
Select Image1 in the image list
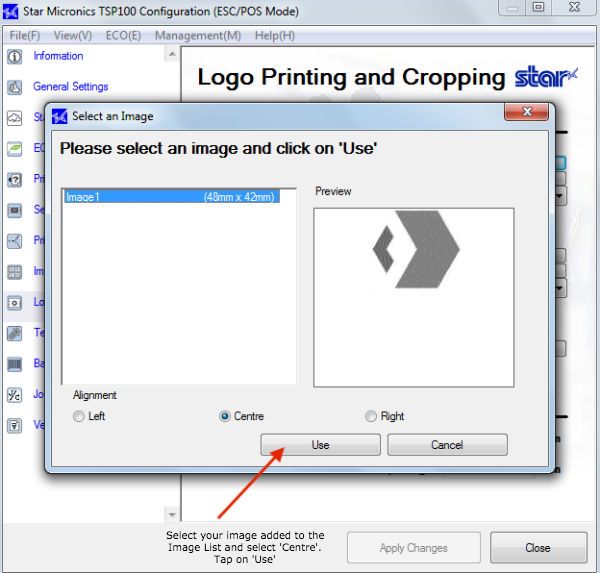pyautogui.click(x=172, y=197)
